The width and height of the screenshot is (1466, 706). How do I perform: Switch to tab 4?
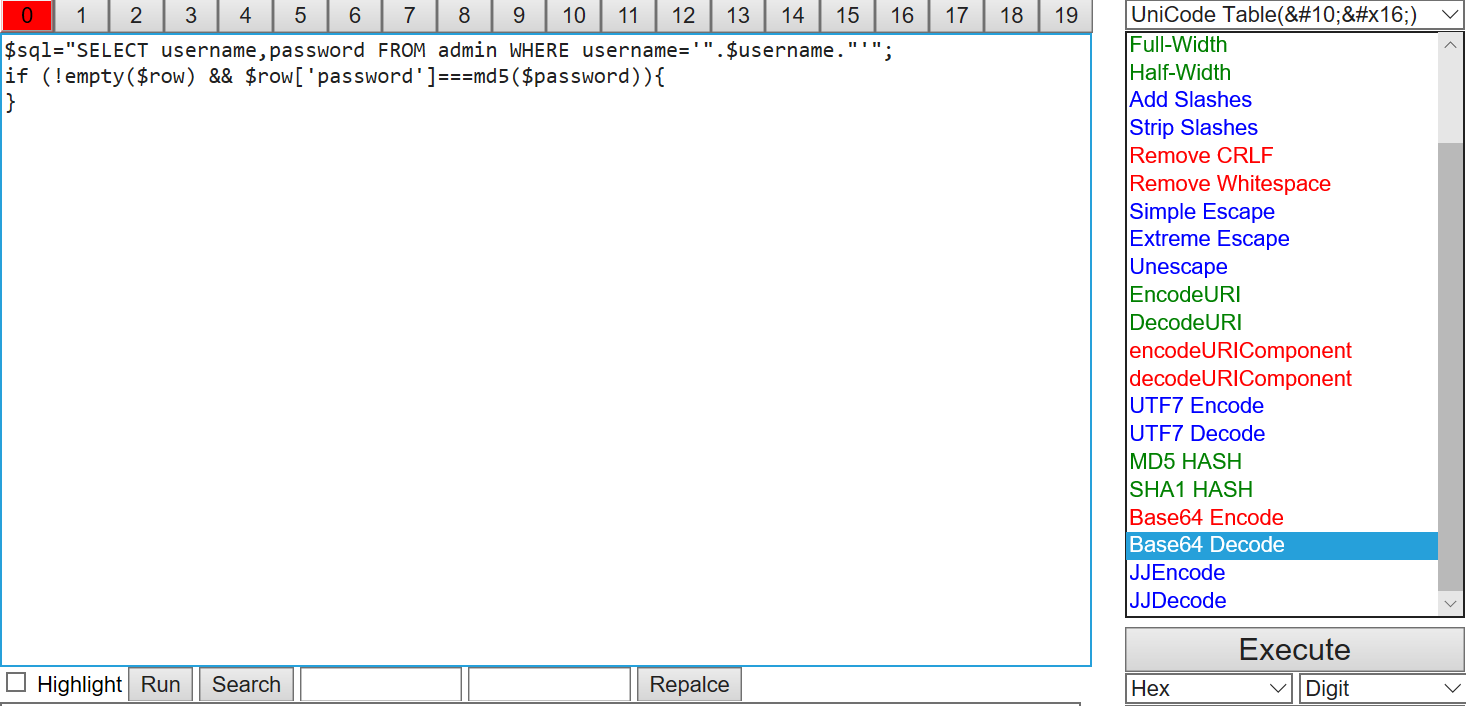pyautogui.click(x=245, y=15)
